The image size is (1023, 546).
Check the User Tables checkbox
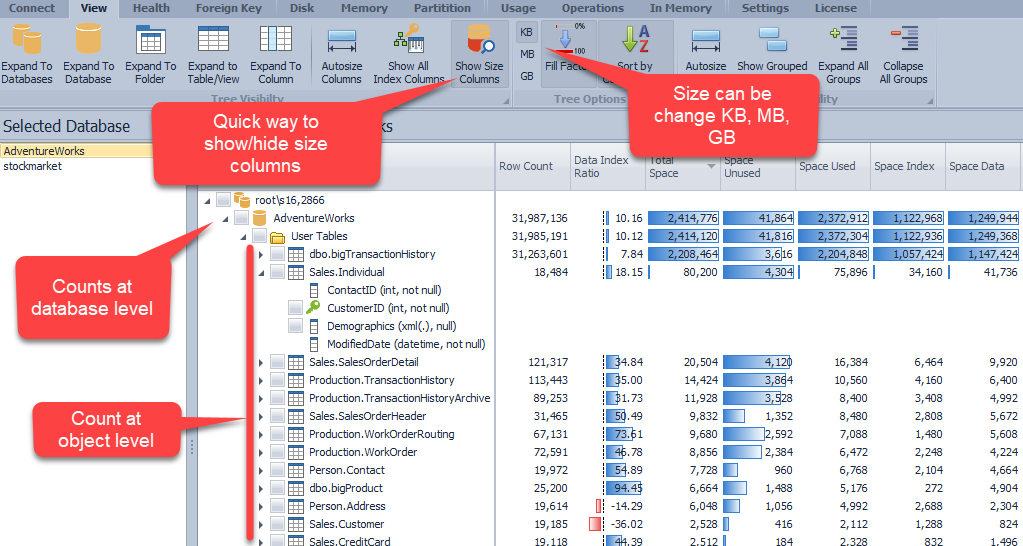[260, 236]
